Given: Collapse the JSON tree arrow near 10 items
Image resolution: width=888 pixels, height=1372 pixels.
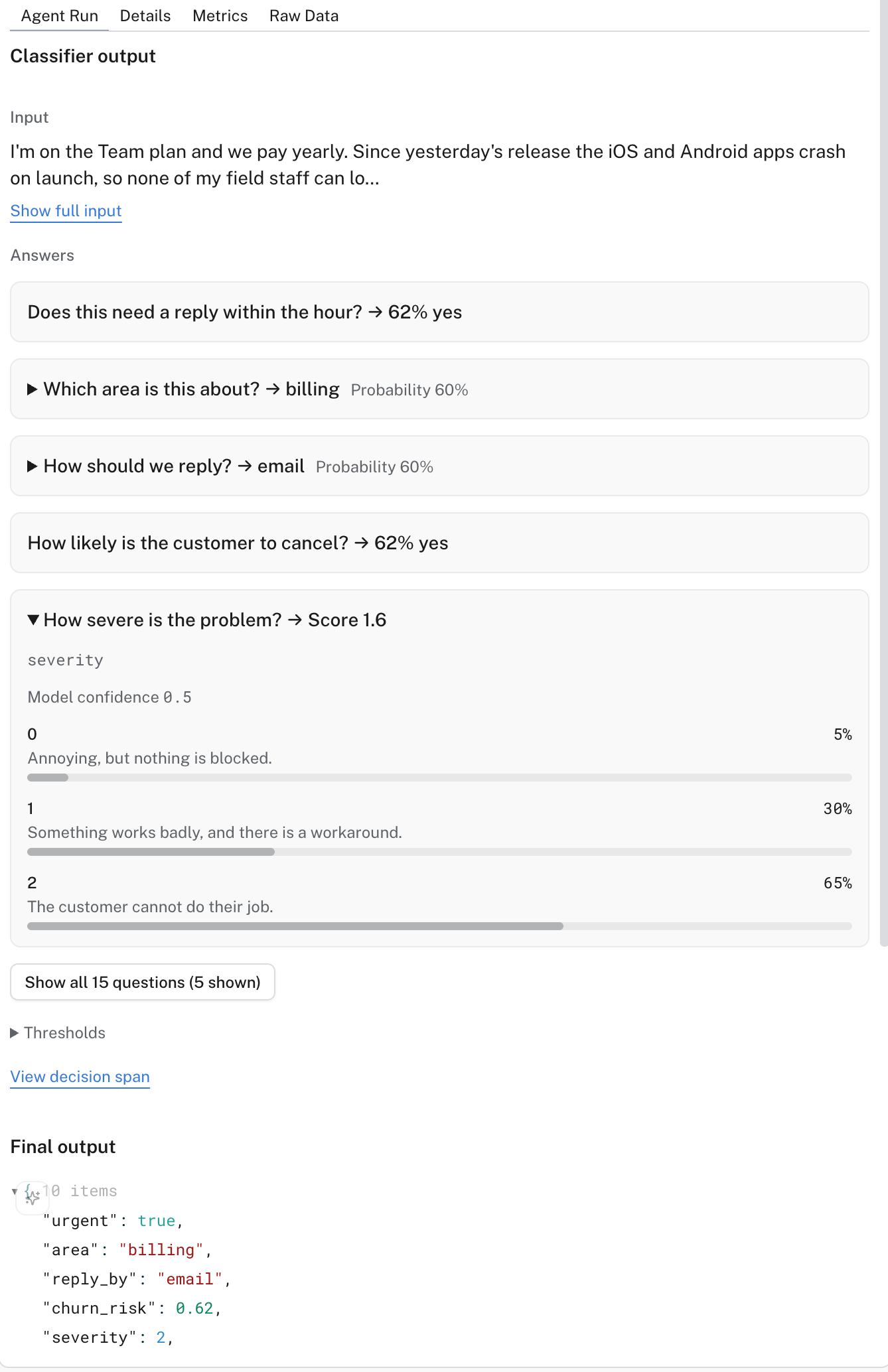Looking at the screenshot, I should click(14, 1192).
